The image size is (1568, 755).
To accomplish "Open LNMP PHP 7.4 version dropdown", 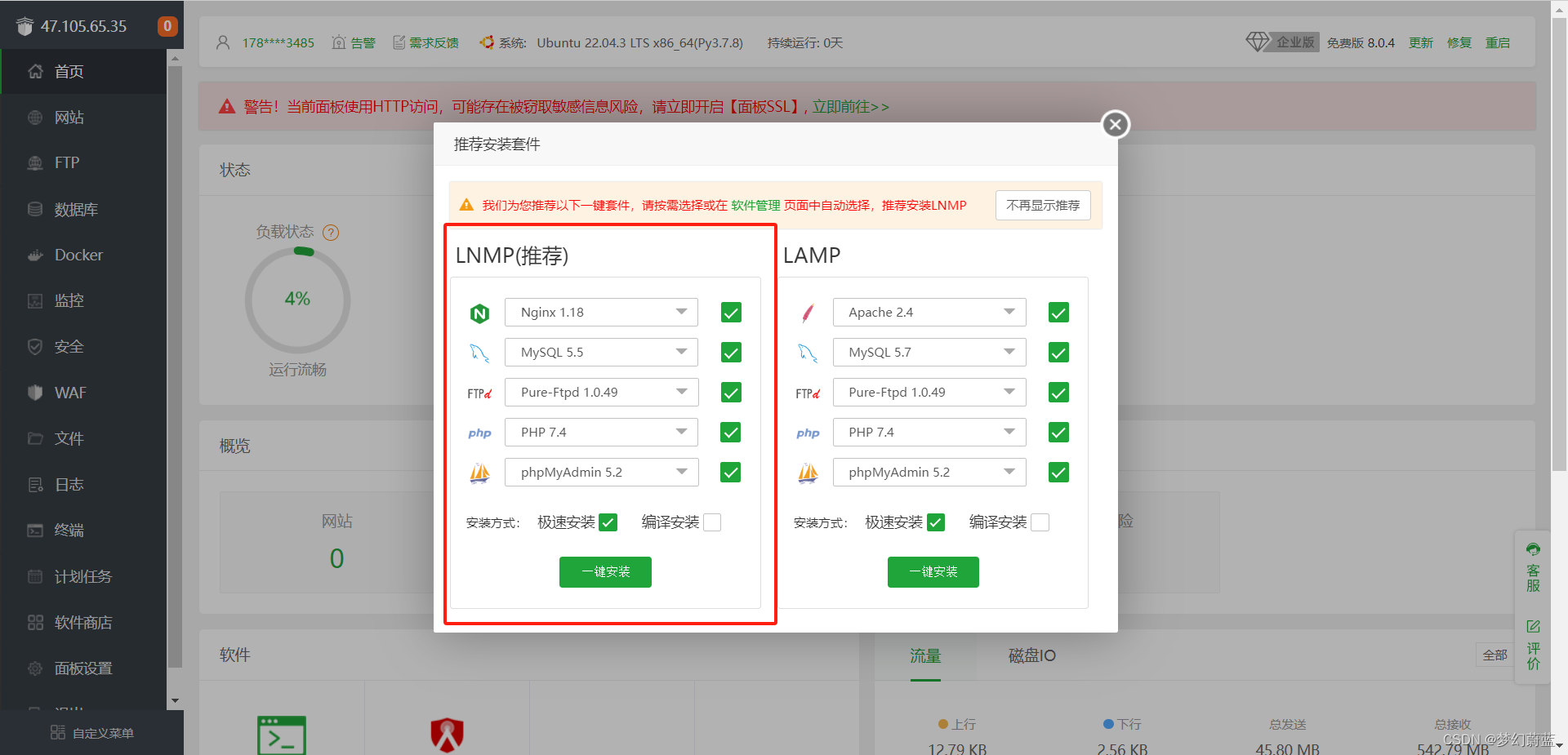I will tap(601, 433).
